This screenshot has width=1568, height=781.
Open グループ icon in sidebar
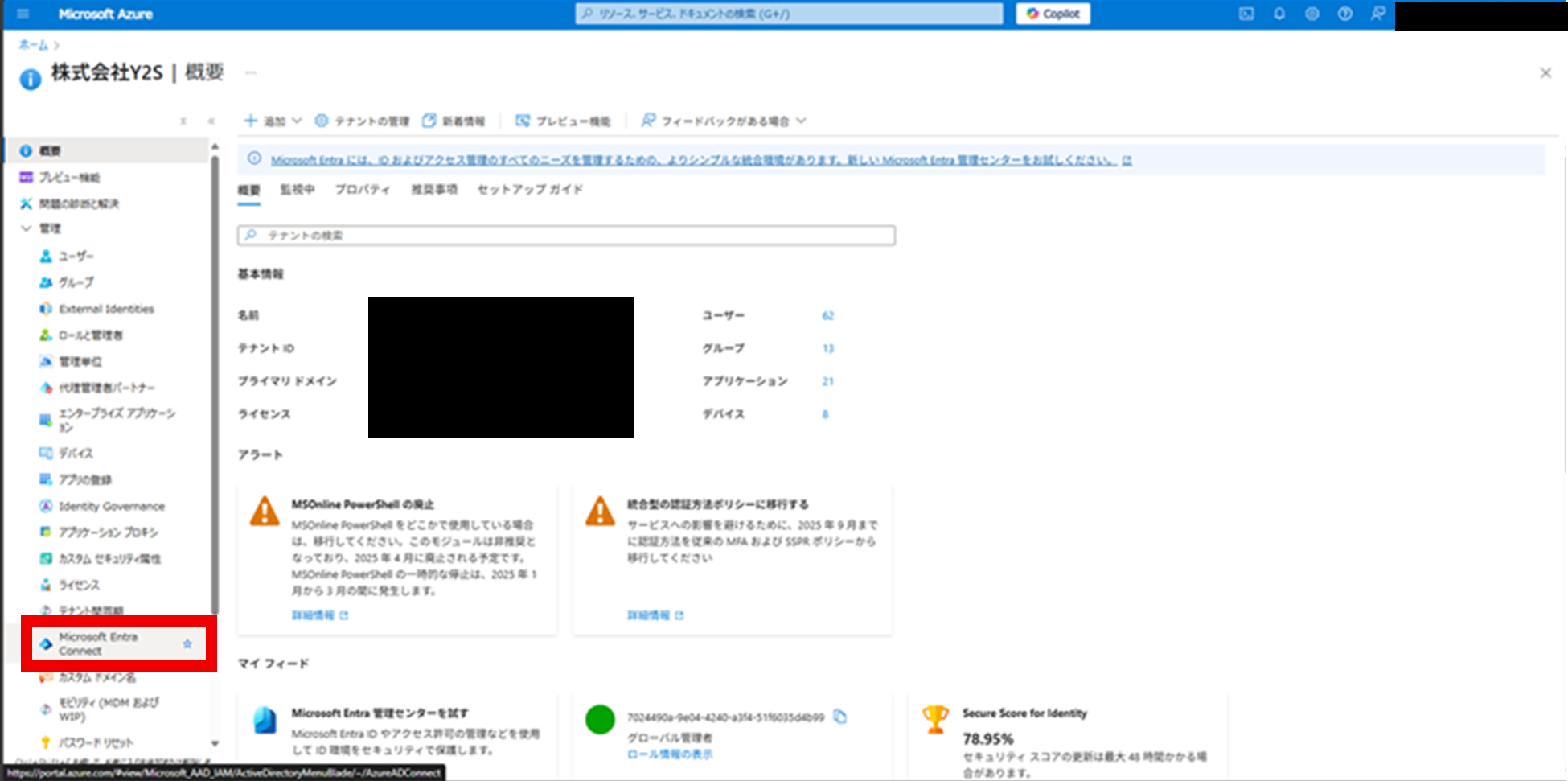point(46,282)
